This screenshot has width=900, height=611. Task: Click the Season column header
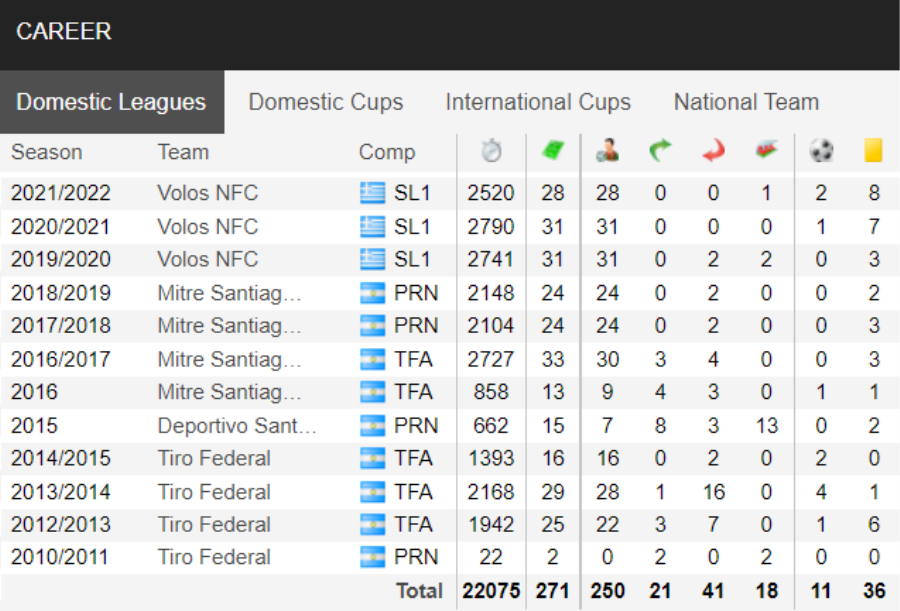(x=46, y=152)
